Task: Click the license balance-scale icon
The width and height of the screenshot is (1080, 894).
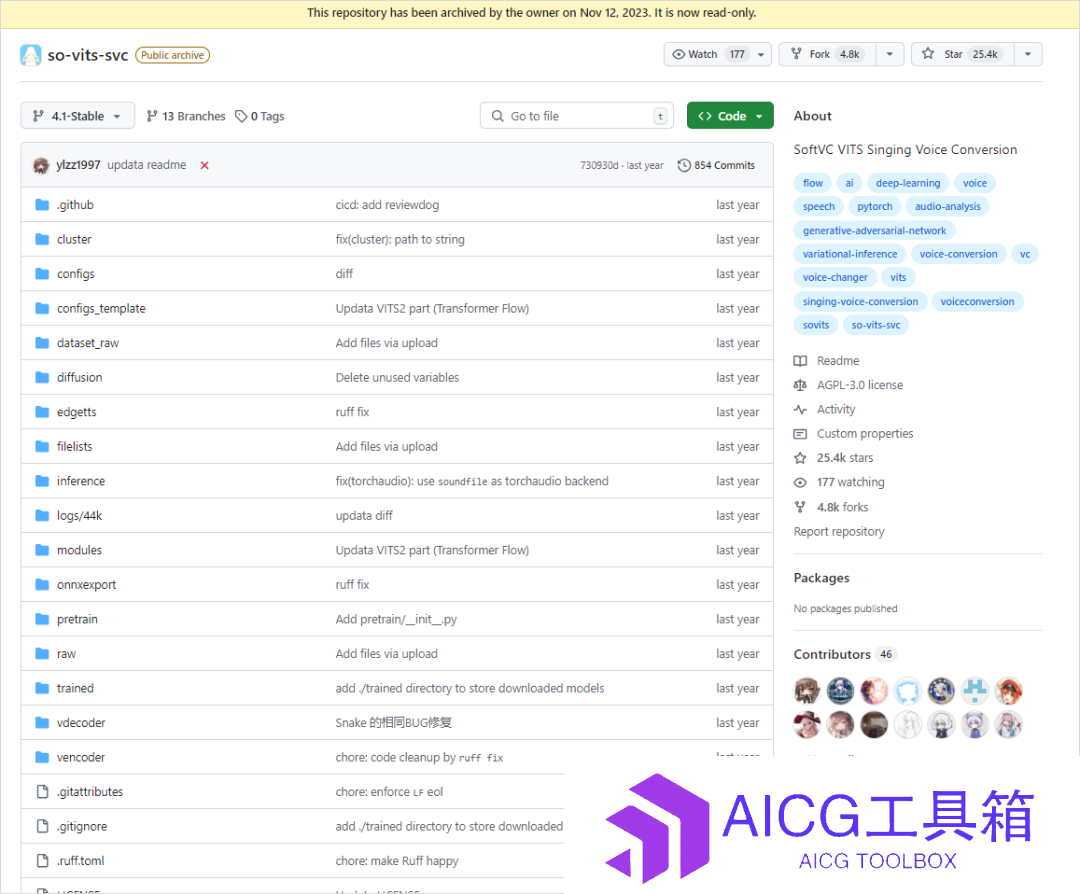Action: point(800,385)
